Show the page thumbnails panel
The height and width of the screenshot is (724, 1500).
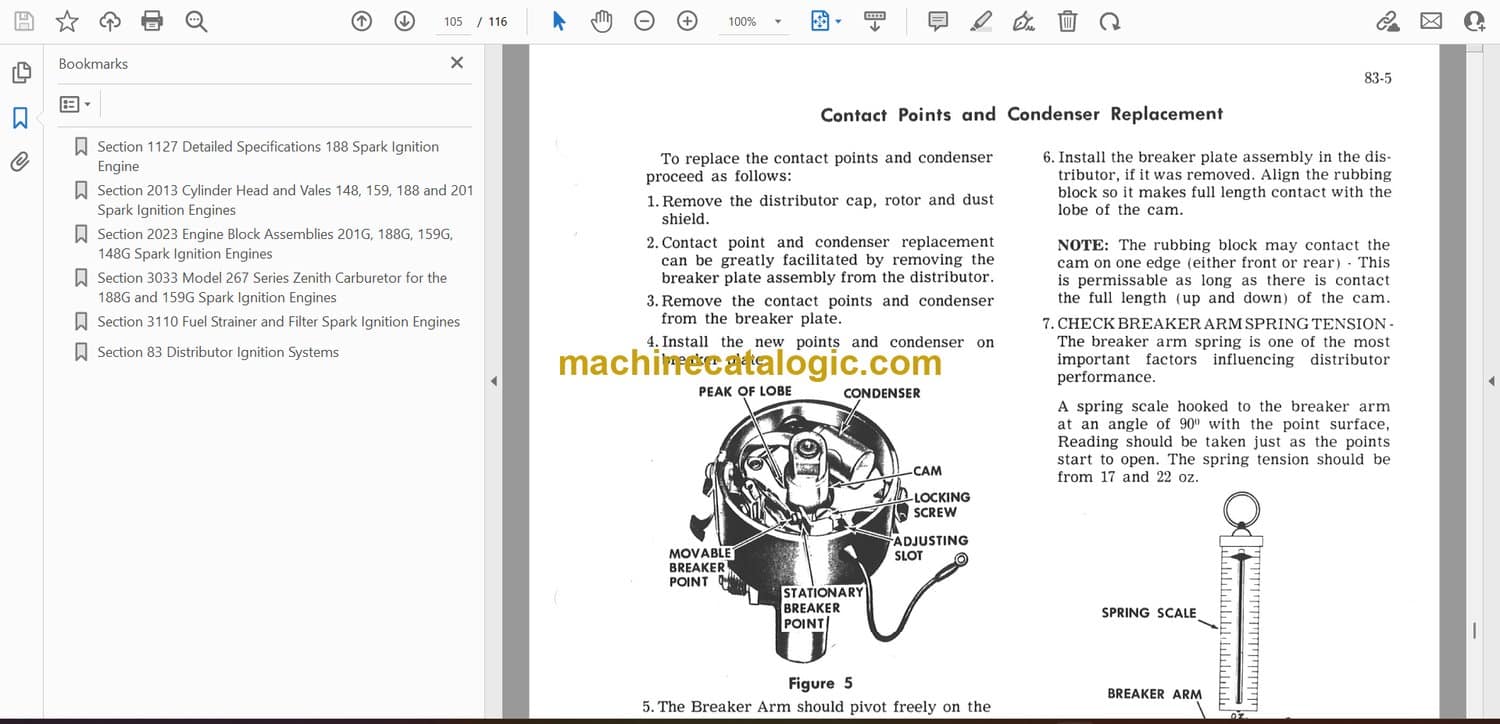pos(21,73)
